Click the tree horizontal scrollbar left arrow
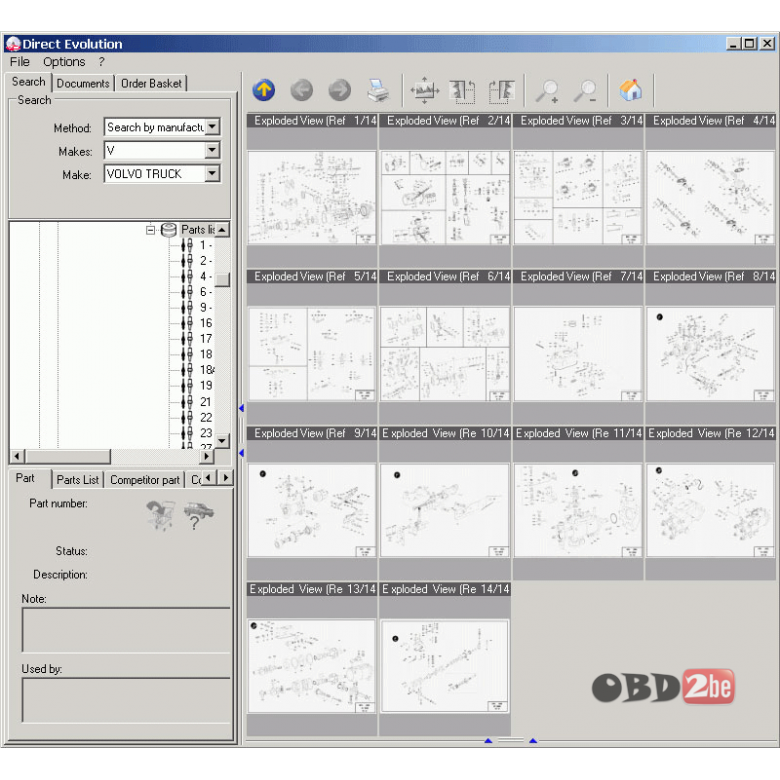The image size is (780, 780). 17,456
